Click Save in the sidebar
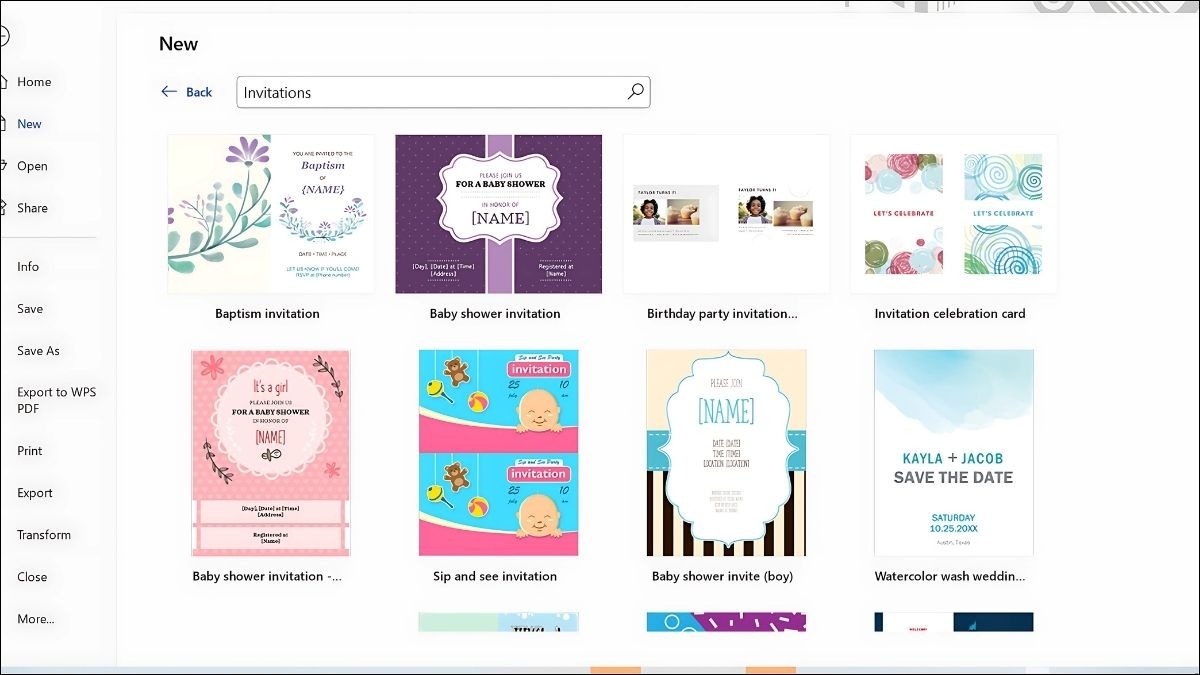 tap(30, 308)
